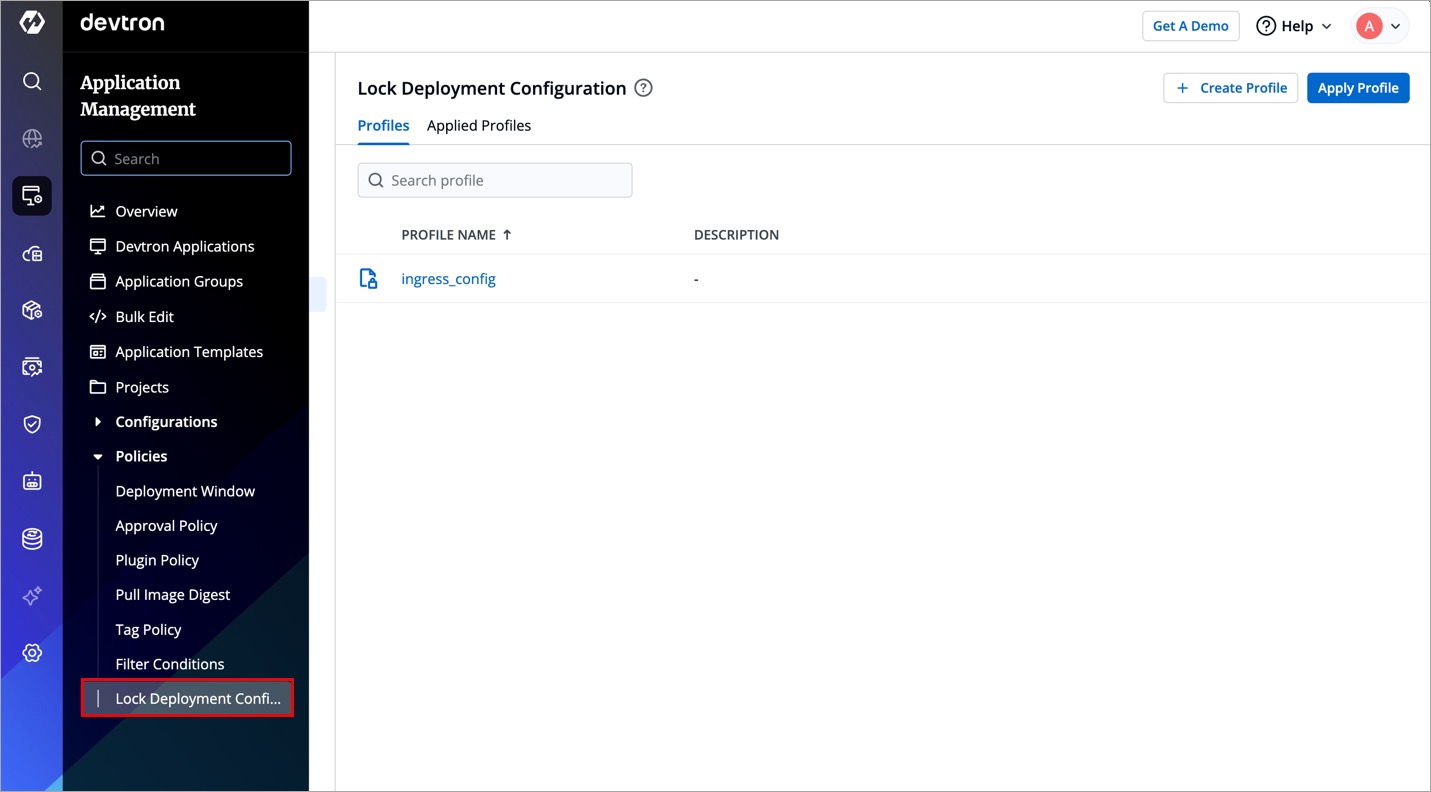This screenshot has height=792, width=1431.
Task: Click the Apply Profile button
Action: tap(1357, 88)
